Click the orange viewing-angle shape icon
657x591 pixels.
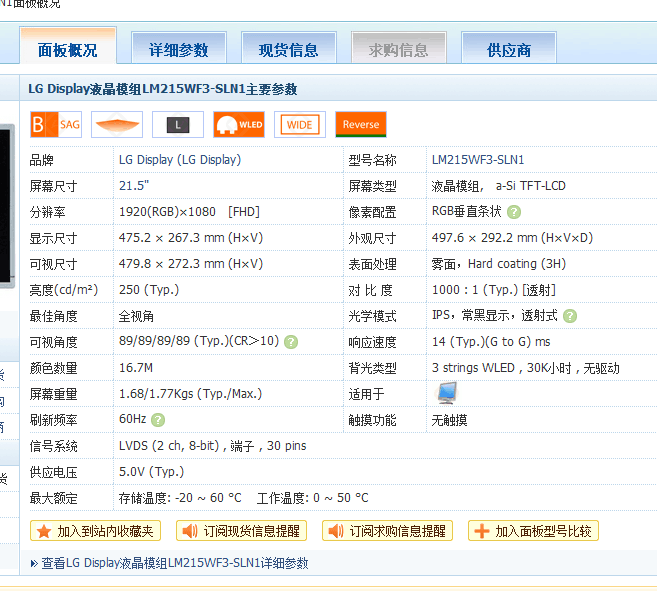pyautogui.click(x=117, y=124)
